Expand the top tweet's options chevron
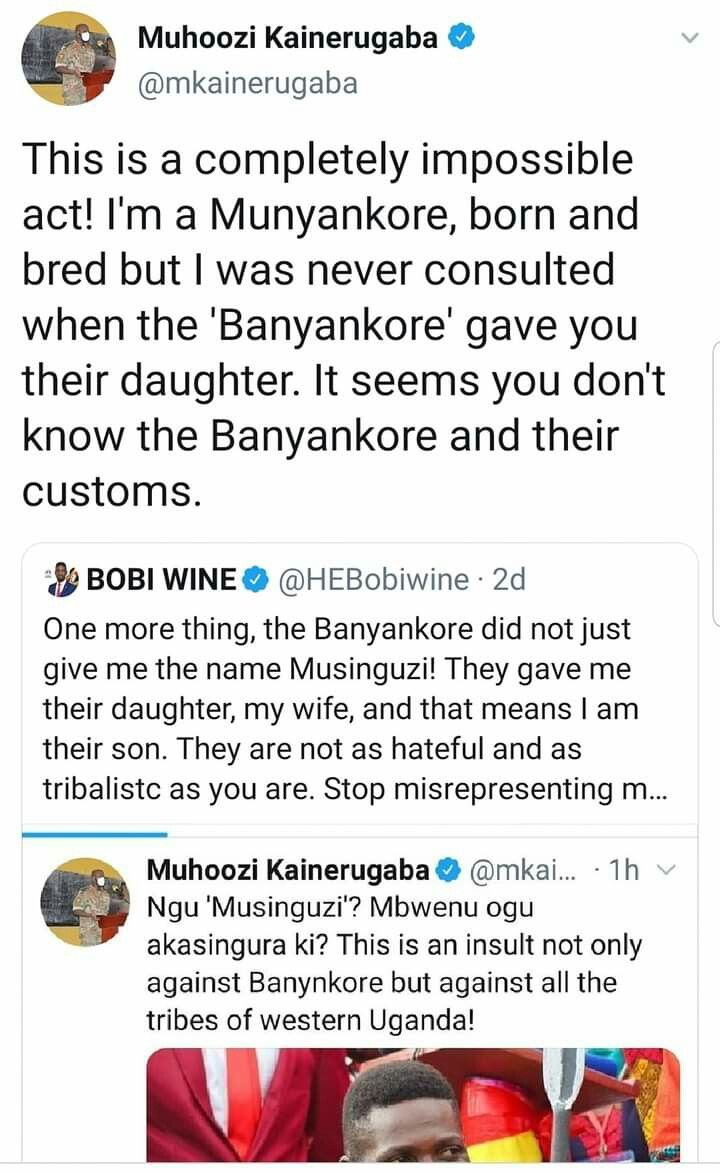The image size is (720, 1173). pyautogui.click(x=689, y=39)
